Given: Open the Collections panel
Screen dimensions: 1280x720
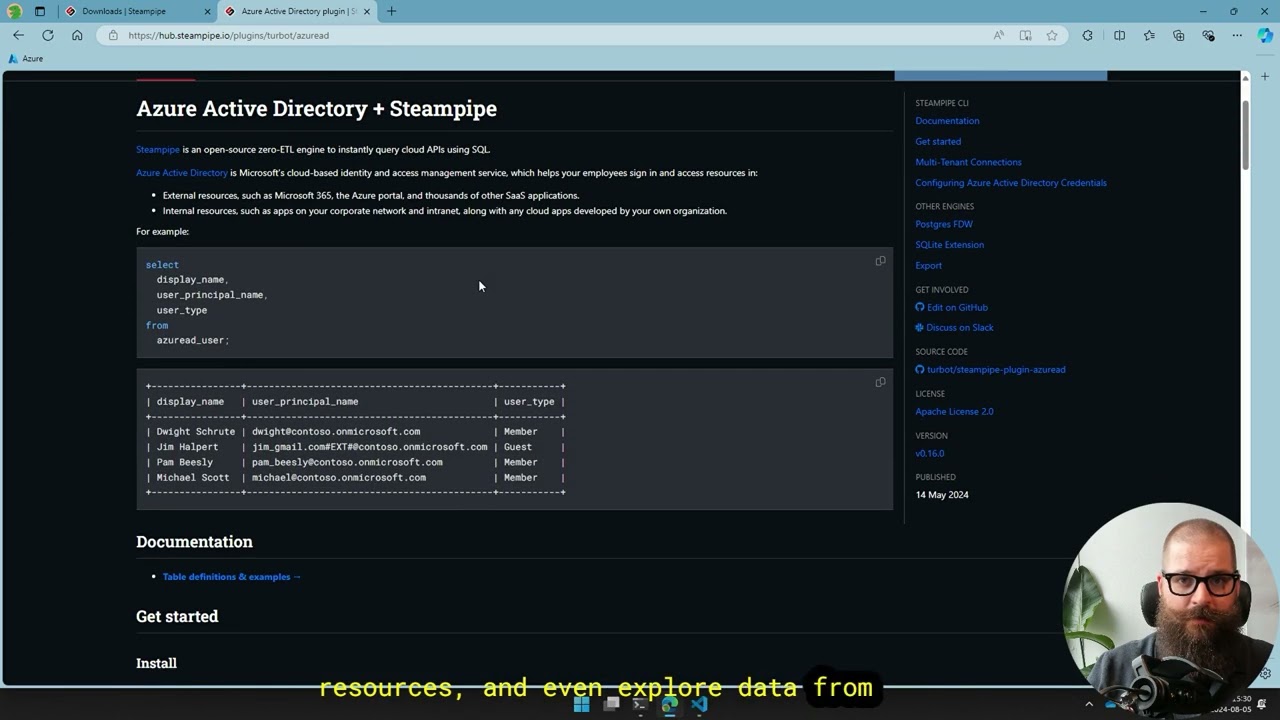Looking at the screenshot, I should 1178,35.
